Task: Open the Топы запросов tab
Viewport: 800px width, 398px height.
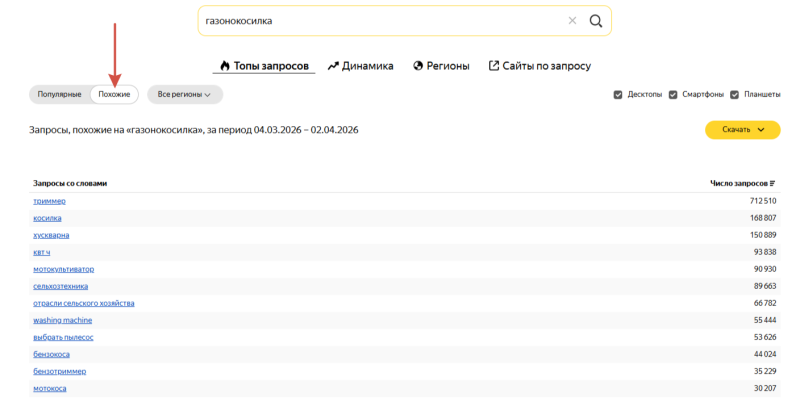Action: [x=264, y=66]
